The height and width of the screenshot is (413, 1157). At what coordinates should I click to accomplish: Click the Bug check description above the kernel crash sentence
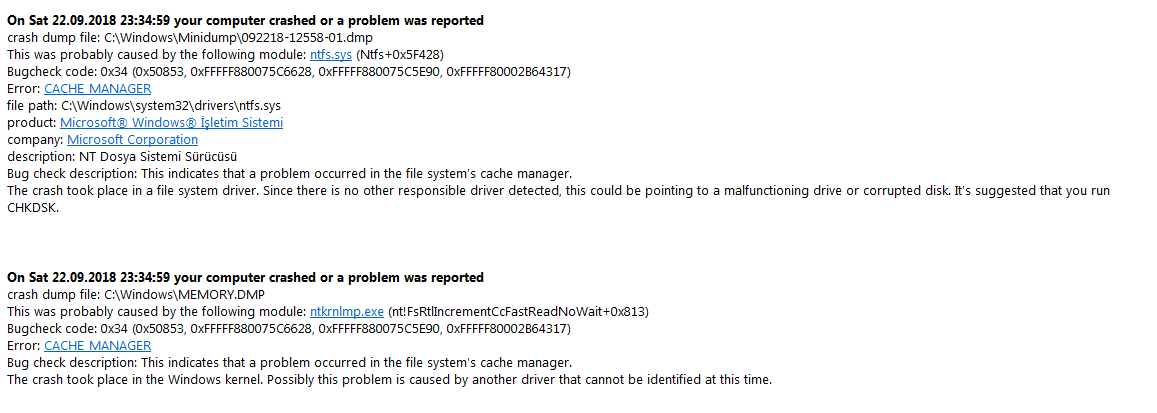290,363
